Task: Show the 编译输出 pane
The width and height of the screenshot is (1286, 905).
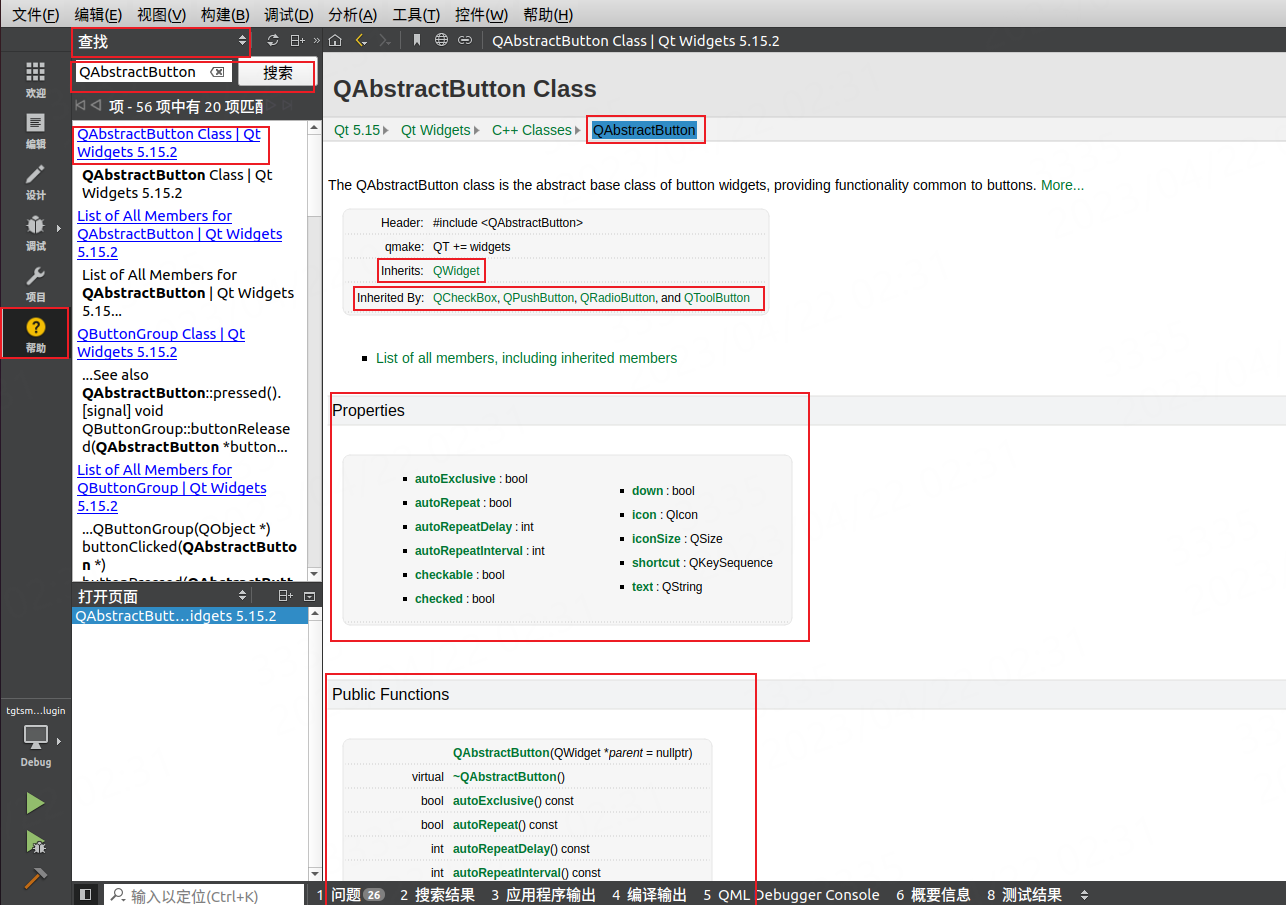Action: 649,895
